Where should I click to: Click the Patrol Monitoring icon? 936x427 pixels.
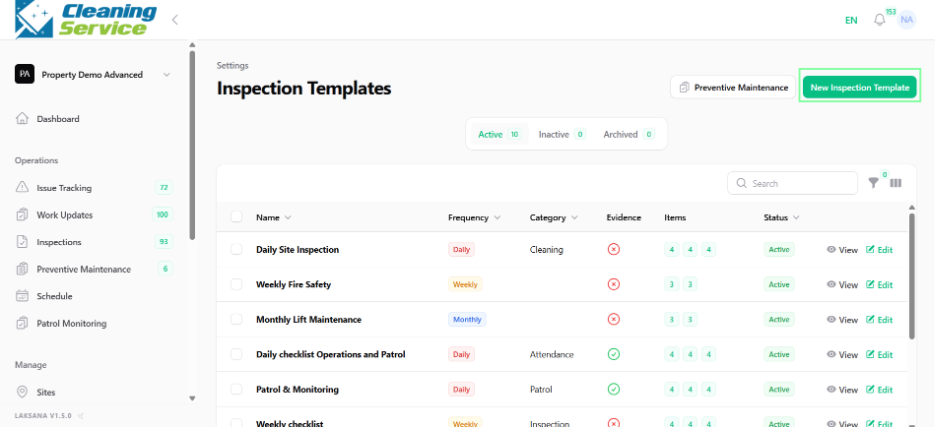[x=22, y=323]
